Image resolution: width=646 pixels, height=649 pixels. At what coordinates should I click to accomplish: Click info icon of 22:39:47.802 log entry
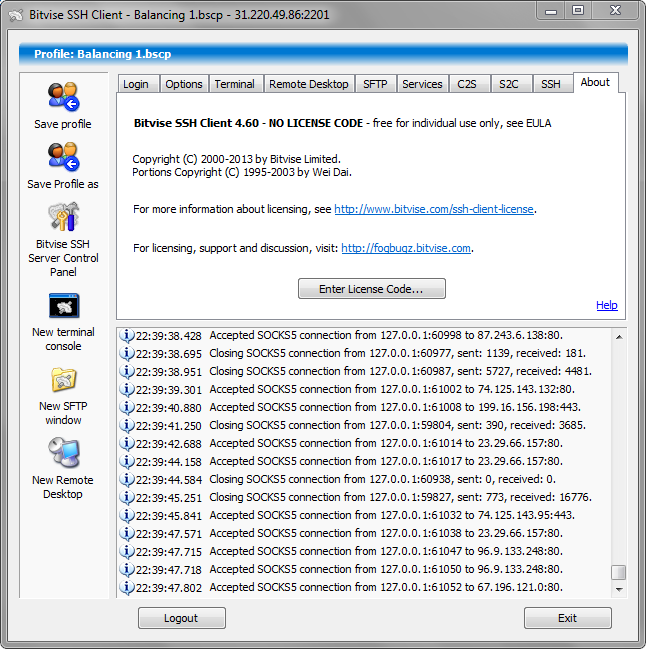coord(127,587)
